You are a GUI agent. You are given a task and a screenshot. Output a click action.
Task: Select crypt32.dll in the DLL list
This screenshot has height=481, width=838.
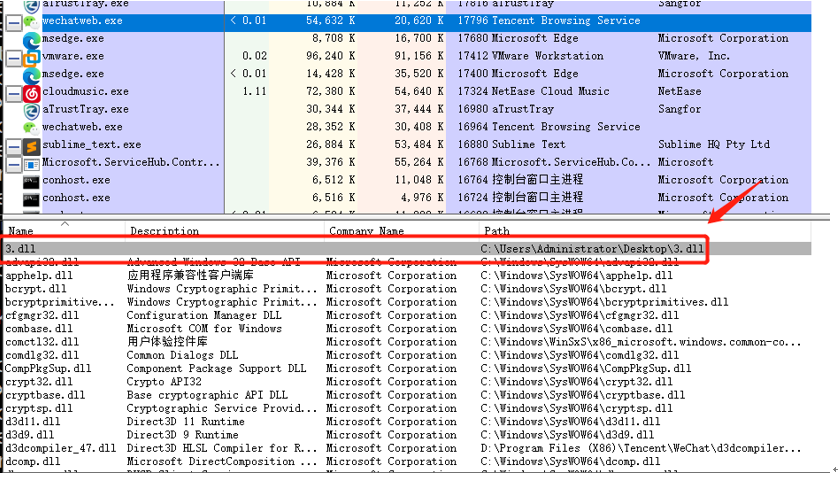click(38, 382)
